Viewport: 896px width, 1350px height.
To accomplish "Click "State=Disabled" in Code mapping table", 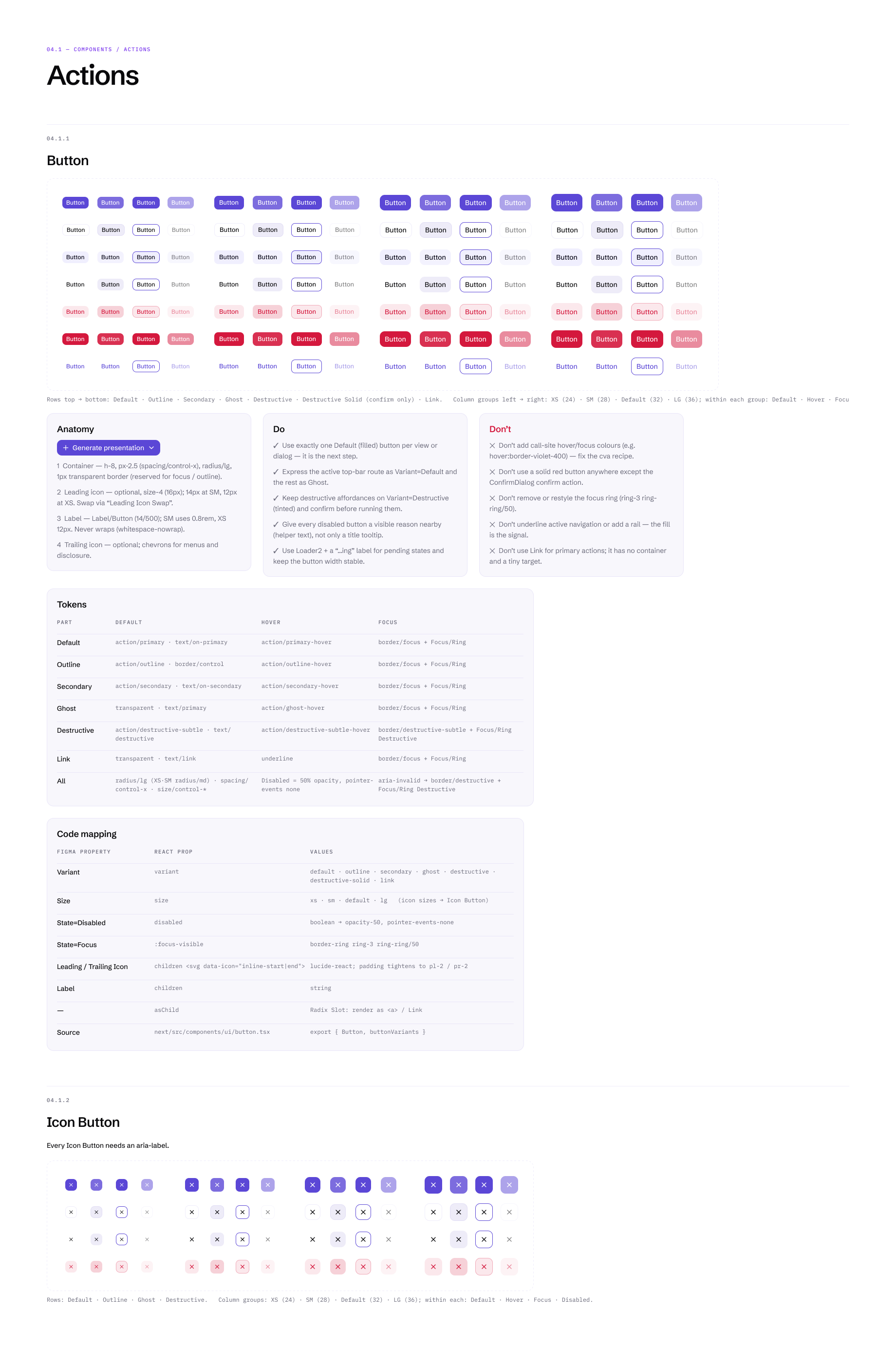I will pos(81,922).
